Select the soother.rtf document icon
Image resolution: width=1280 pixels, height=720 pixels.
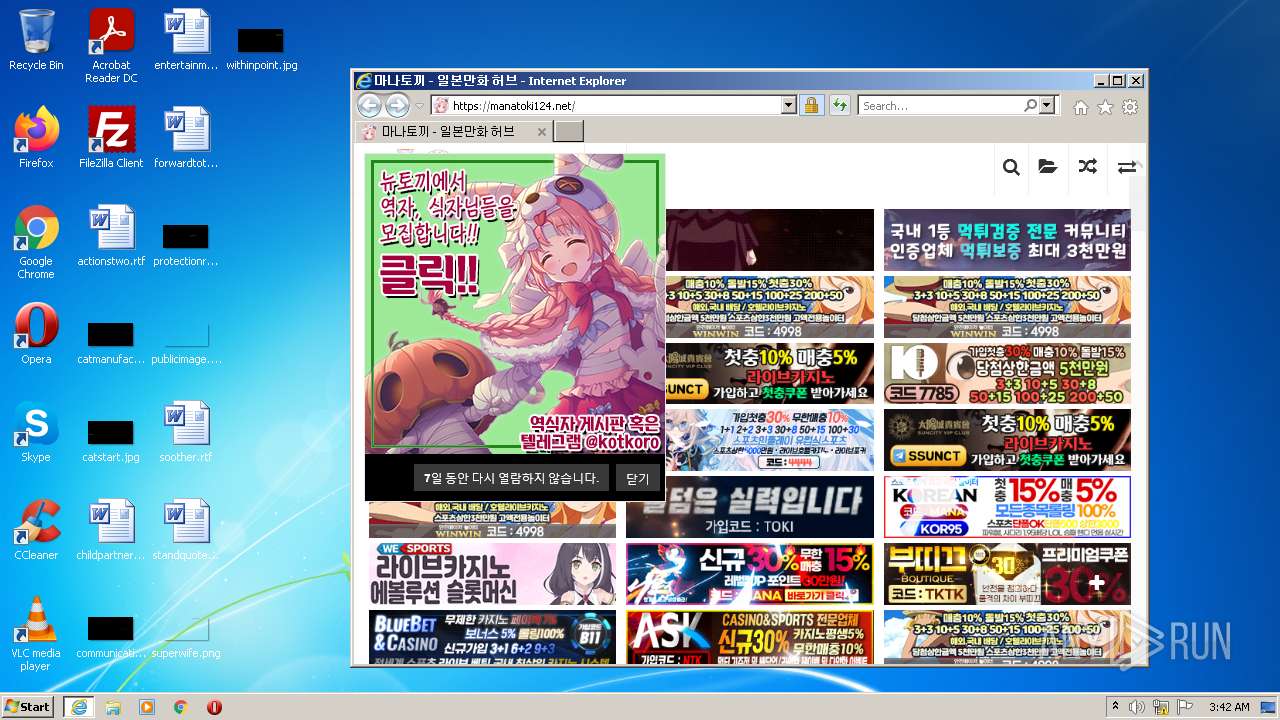click(186, 432)
